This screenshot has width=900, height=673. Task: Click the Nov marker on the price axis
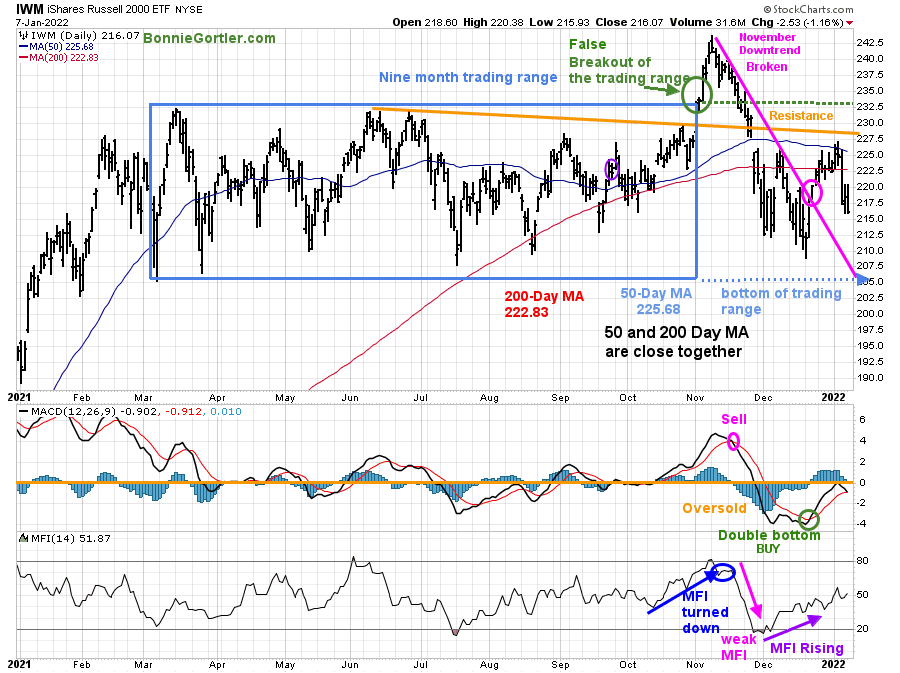coord(695,398)
